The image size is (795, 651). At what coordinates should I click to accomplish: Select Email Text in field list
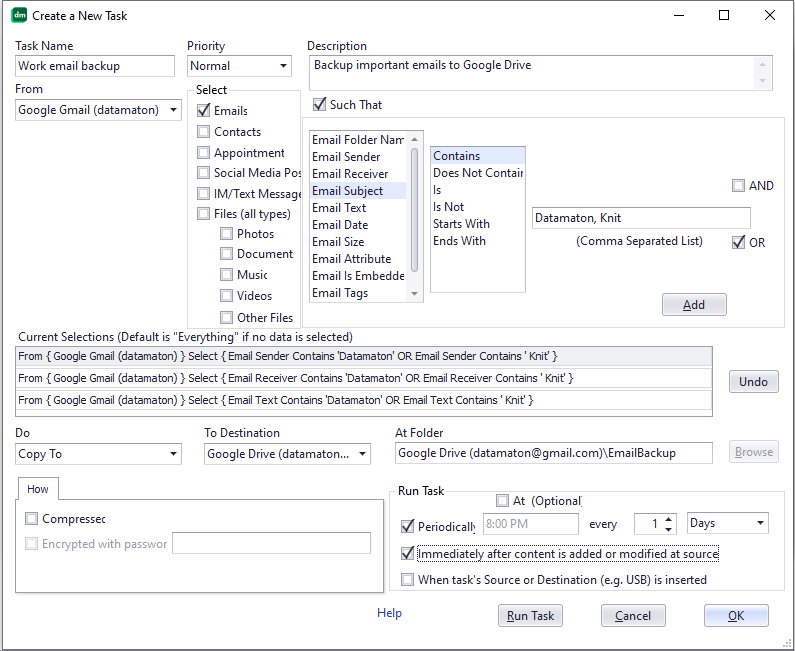(358, 208)
